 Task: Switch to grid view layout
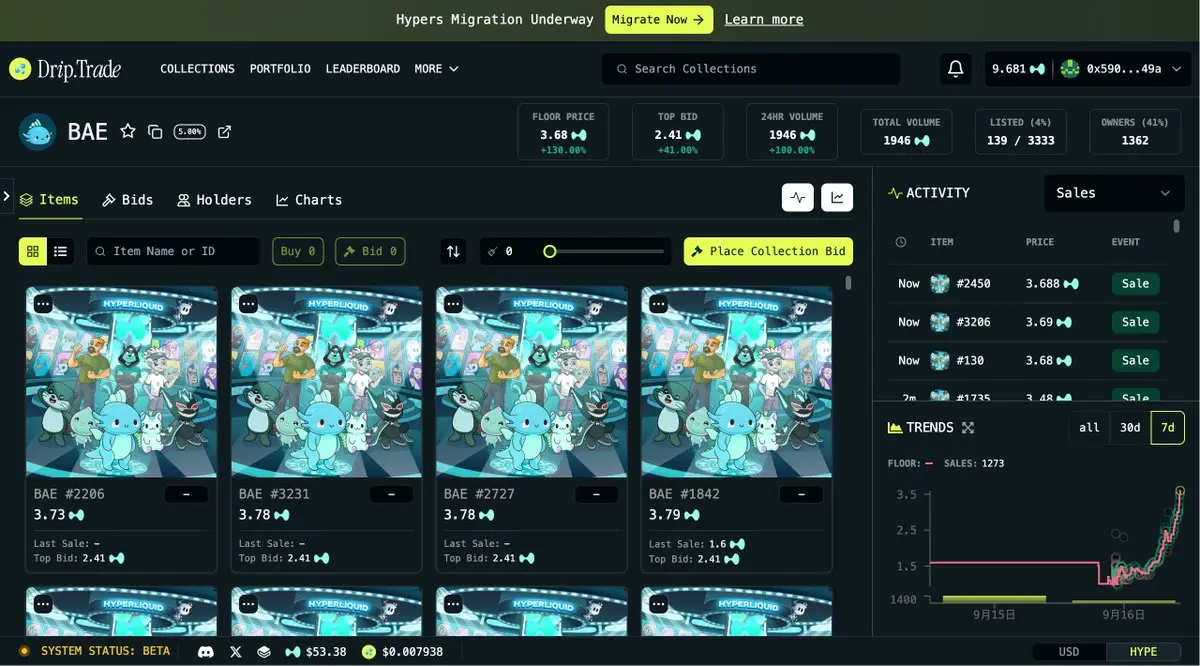pos(33,251)
